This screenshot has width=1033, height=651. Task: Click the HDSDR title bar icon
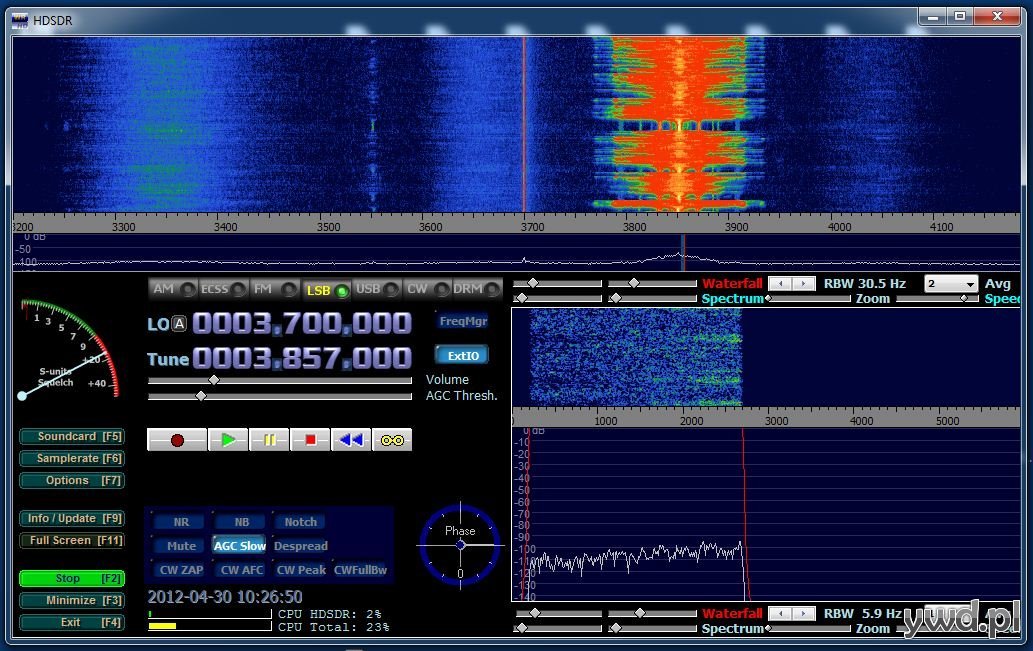point(20,20)
